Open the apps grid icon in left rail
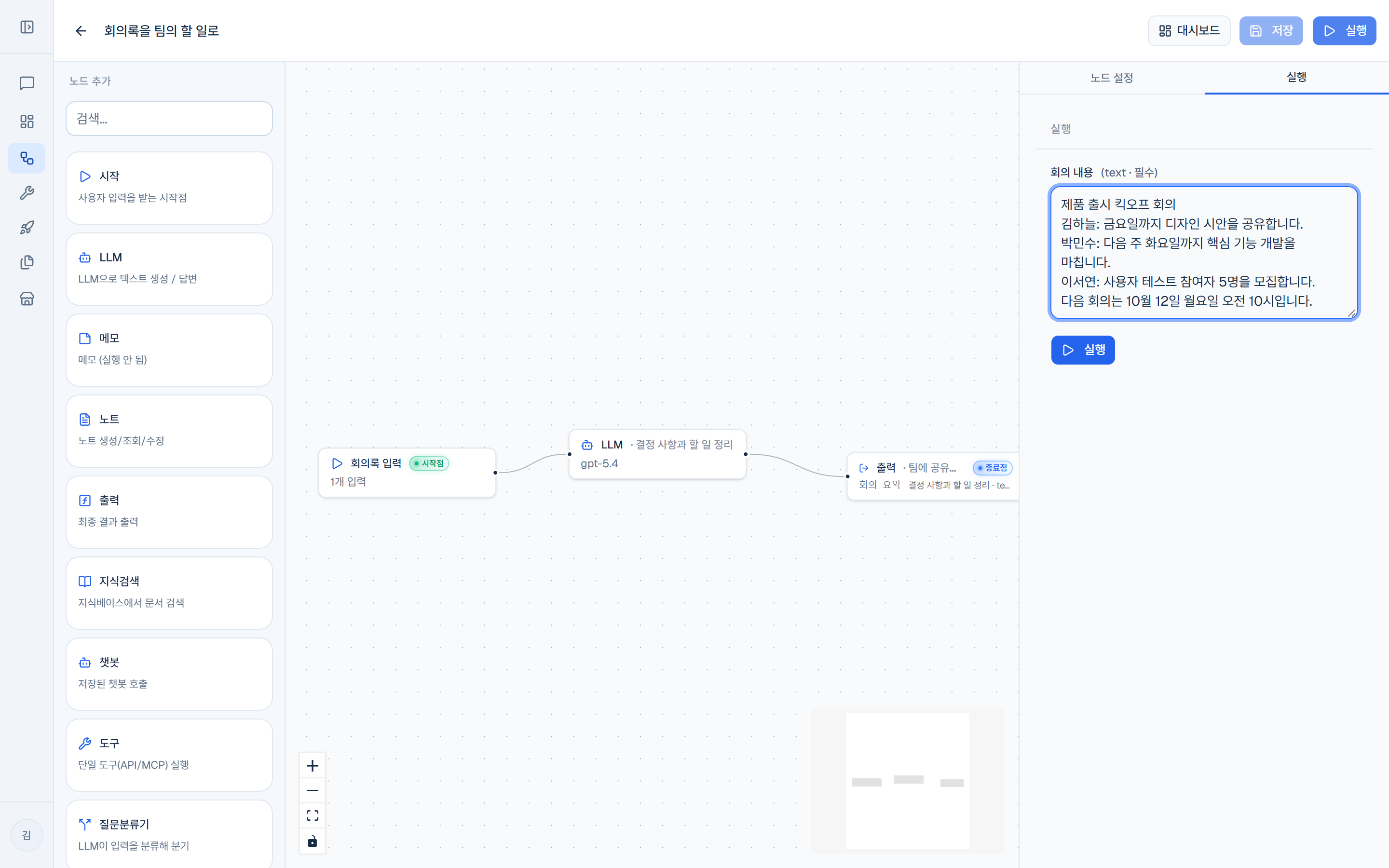The width and height of the screenshot is (1389, 868). [27, 121]
